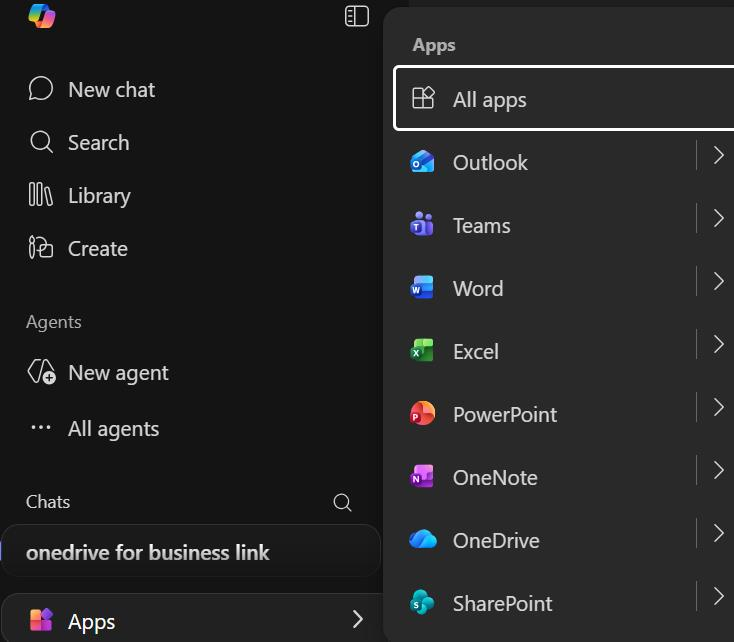Click the SharePoint app icon
The image size is (734, 642).
point(422,602)
